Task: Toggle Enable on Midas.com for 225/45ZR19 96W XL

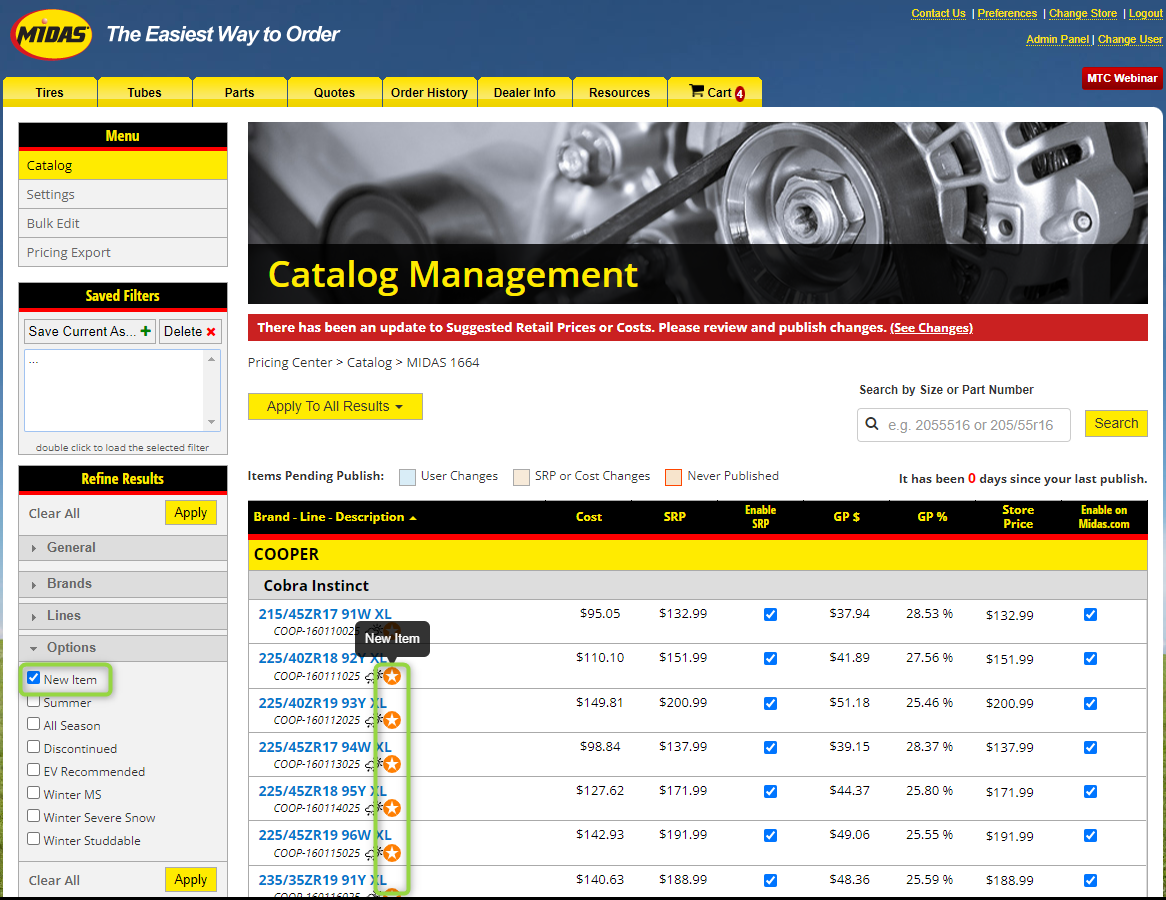Action: click(1090, 835)
